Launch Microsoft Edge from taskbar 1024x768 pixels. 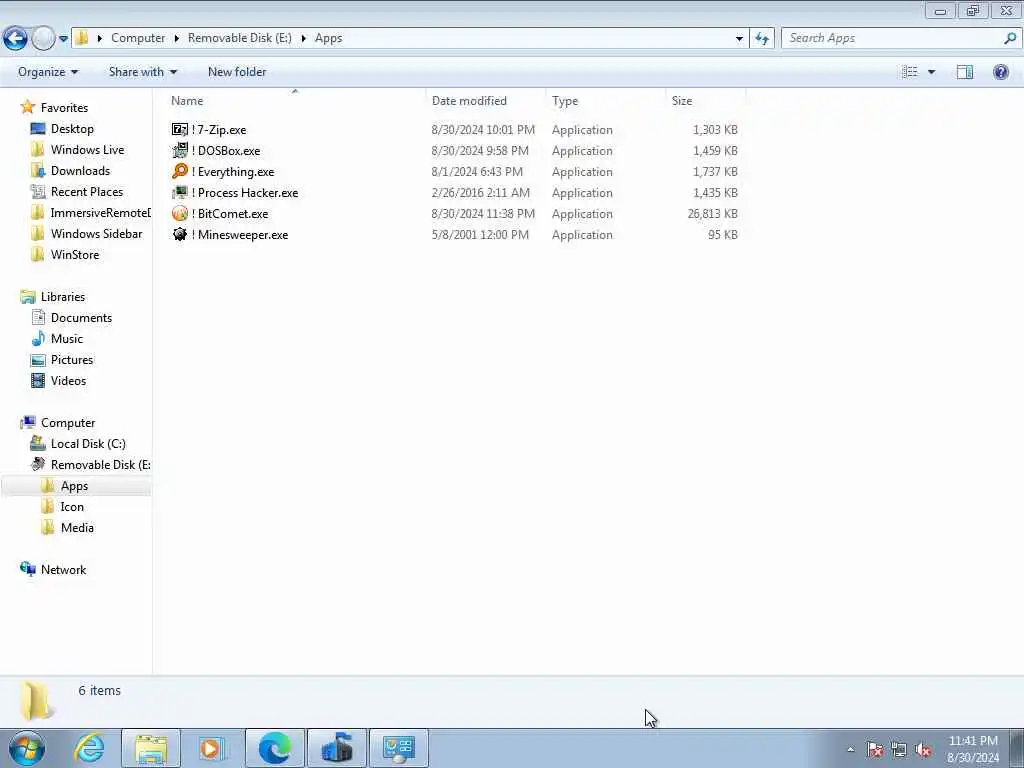point(274,748)
